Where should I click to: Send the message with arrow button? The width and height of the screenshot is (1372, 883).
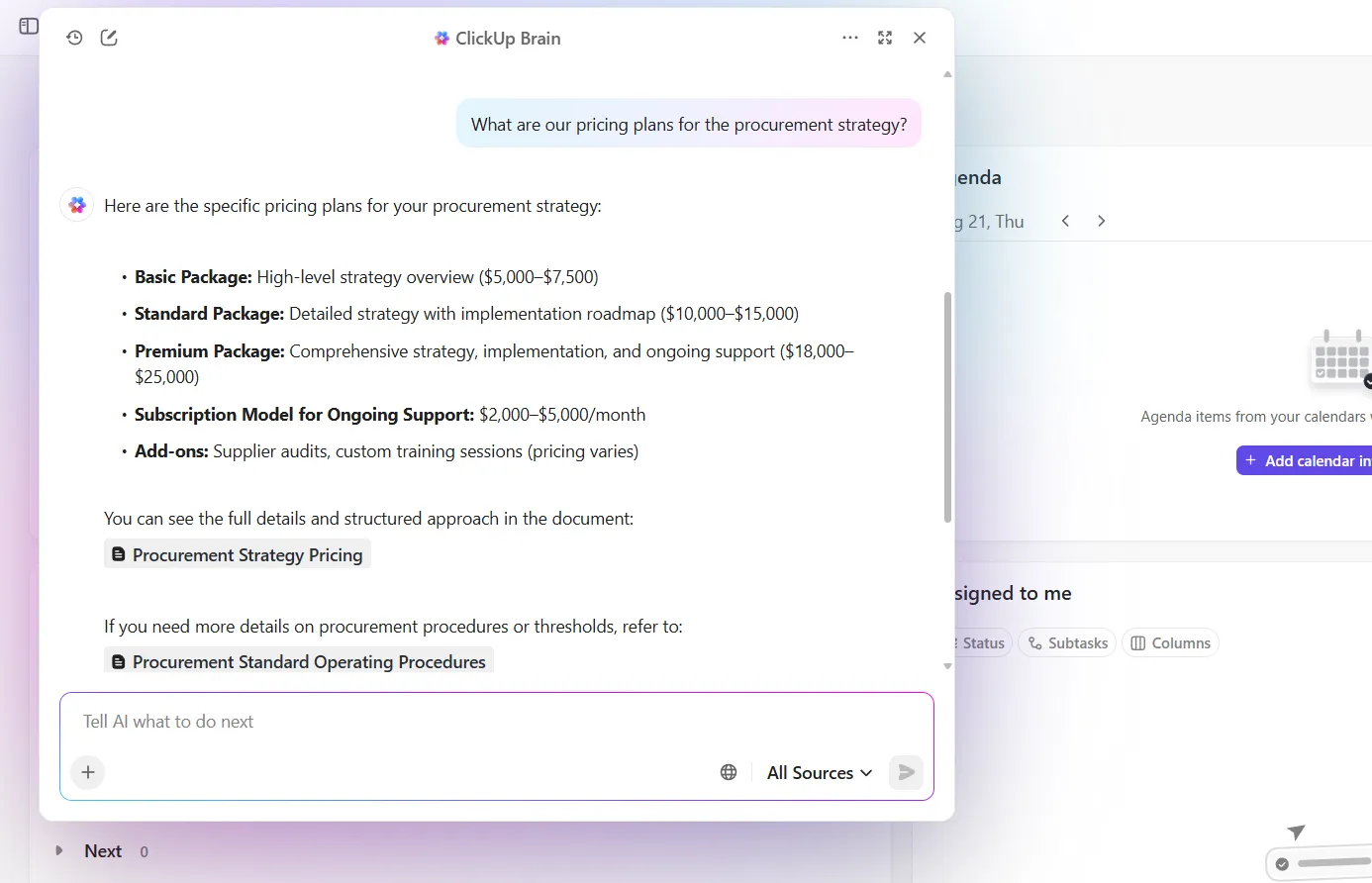click(x=906, y=772)
